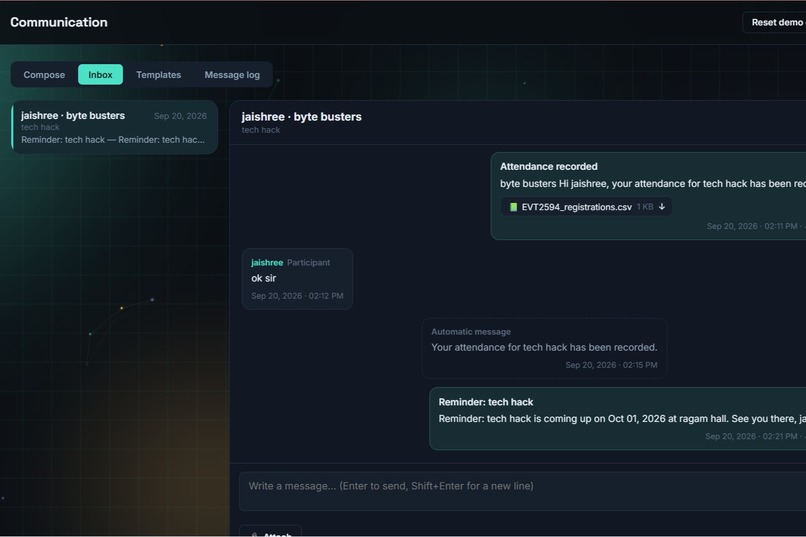Image resolution: width=806 pixels, height=537 pixels.
Task: Click the Sep 20, 2026 · 02:12 PM timestamp
Action: pos(297,296)
